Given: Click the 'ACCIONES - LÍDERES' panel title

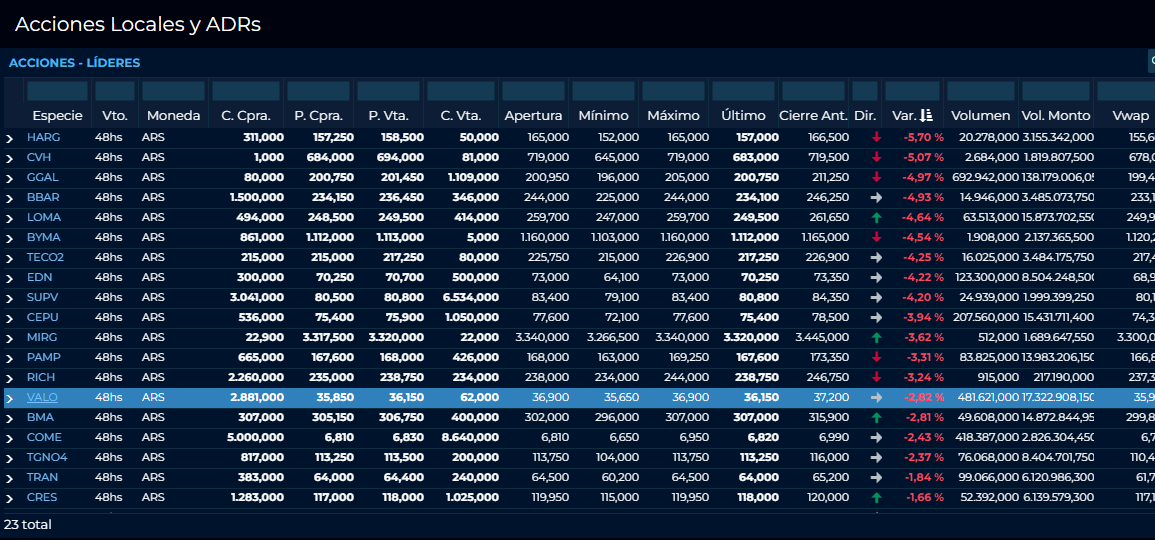Looking at the screenshot, I should tap(74, 63).
